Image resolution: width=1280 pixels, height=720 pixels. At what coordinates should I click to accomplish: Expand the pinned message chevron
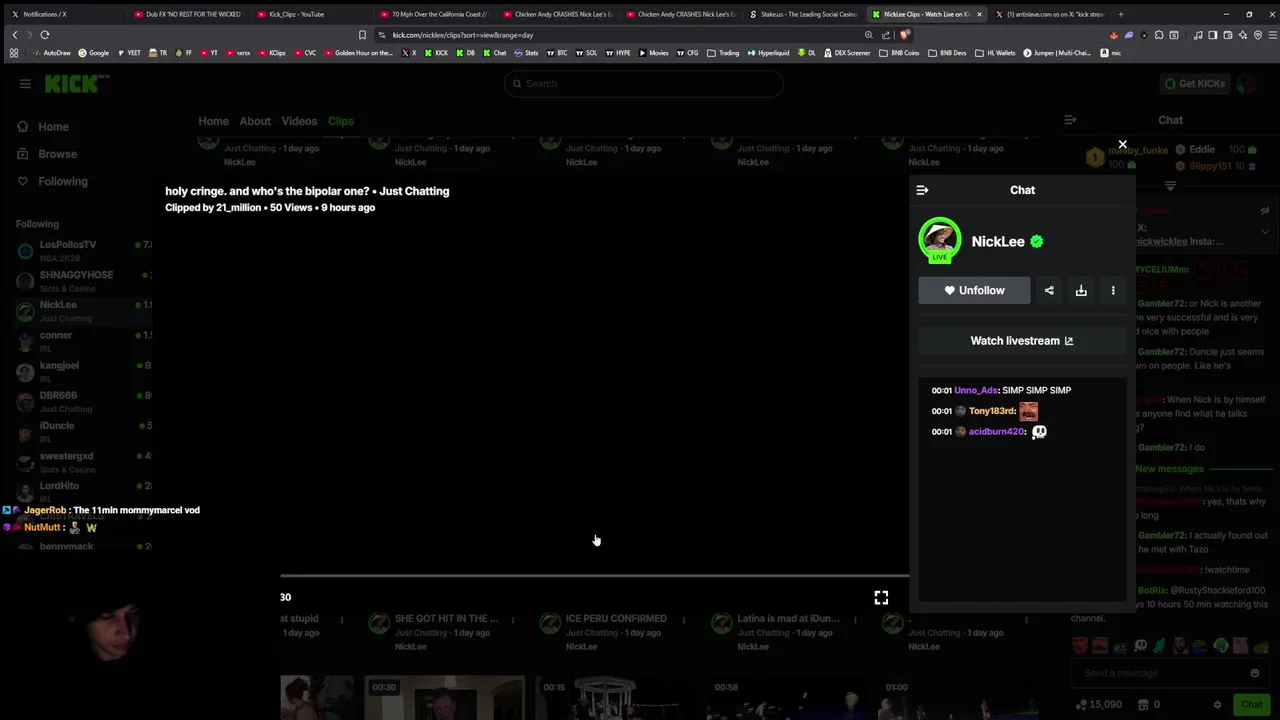(1265, 231)
